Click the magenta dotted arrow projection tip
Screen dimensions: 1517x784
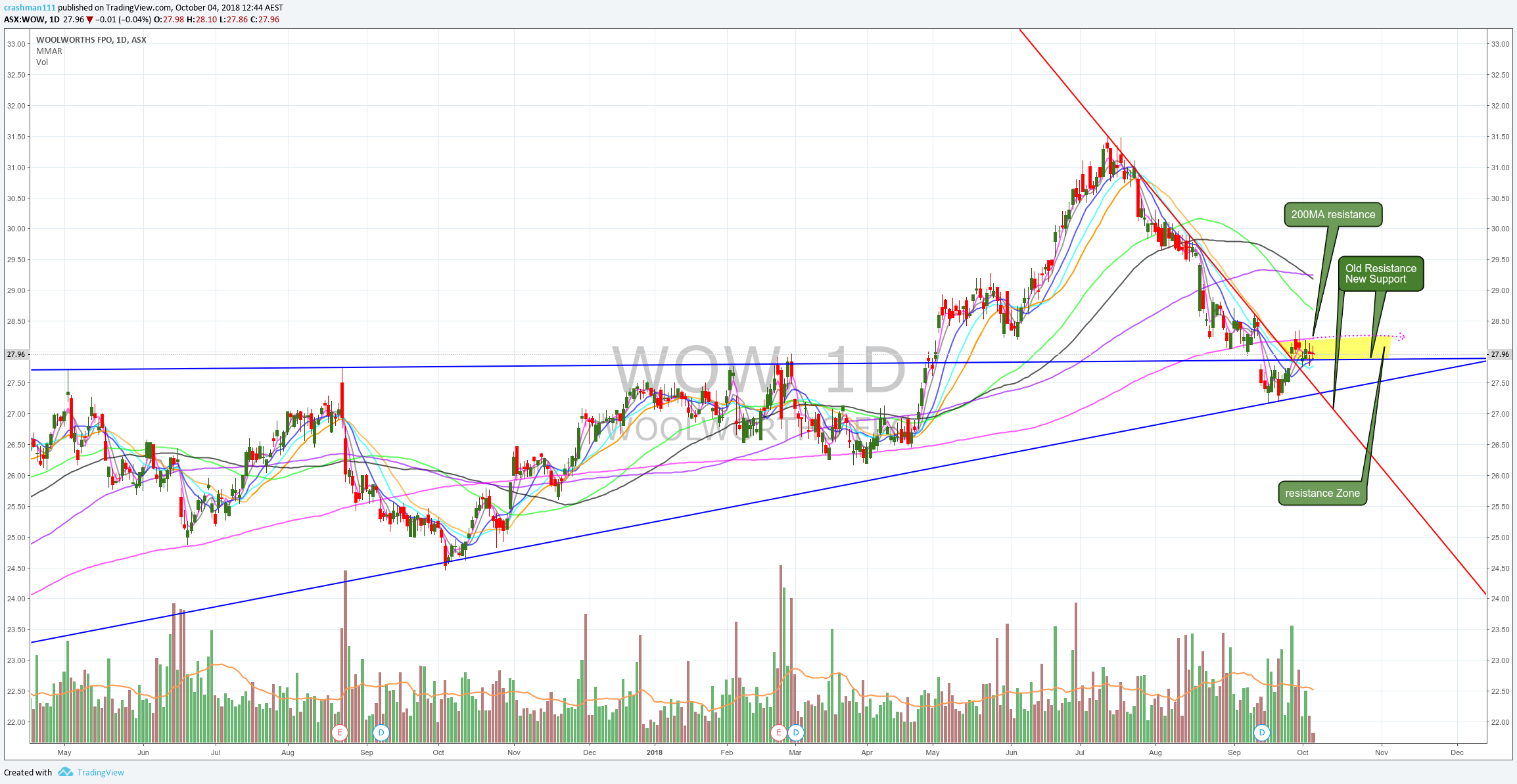(x=1401, y=337)
